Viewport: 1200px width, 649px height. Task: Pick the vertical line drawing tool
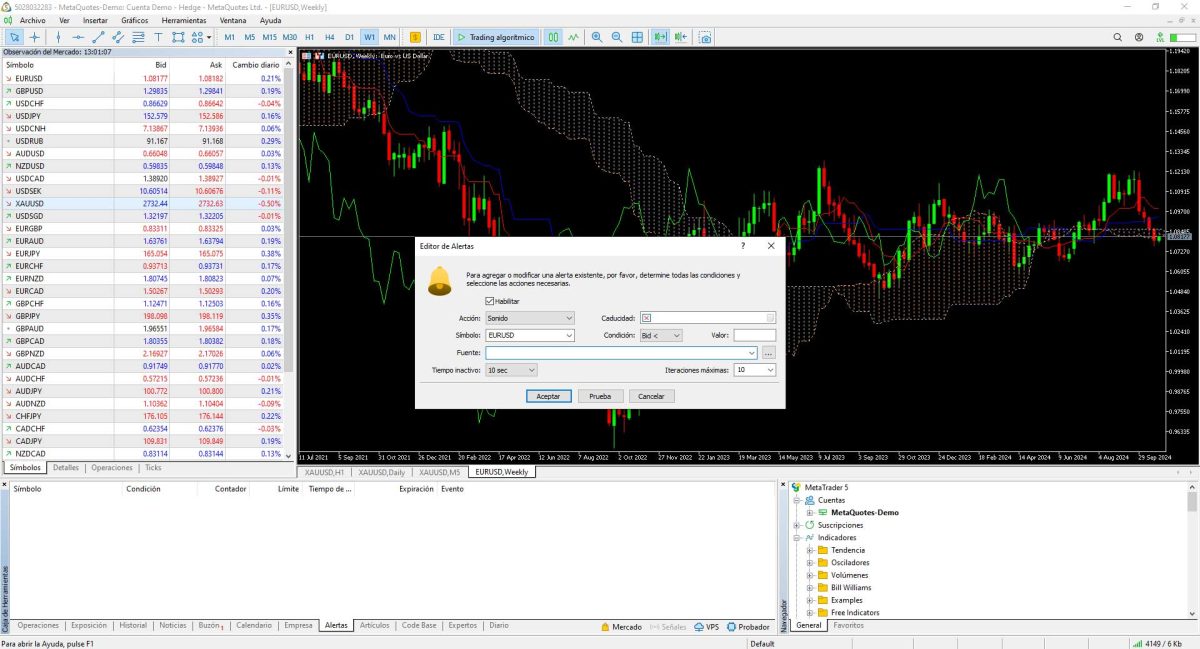click(58, 37)
